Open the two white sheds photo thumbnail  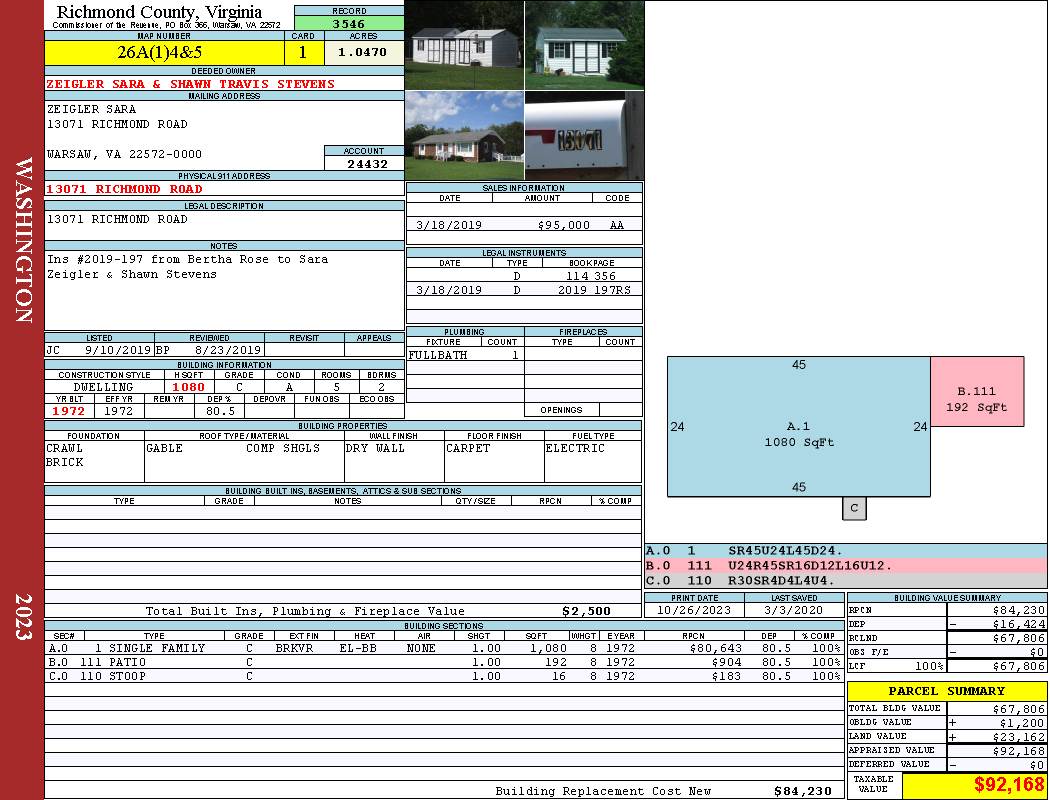tap(465, 45)
